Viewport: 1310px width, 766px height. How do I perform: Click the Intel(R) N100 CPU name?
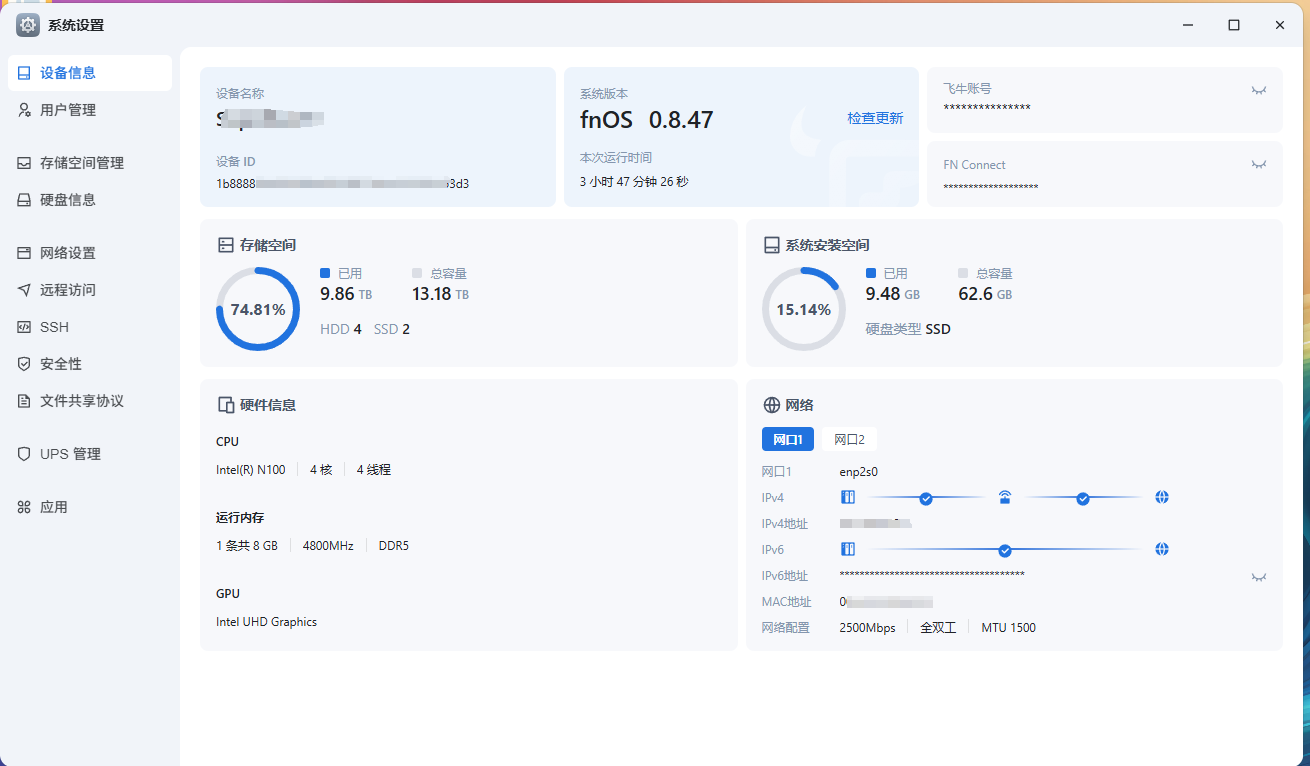pyautogui.click(x=251, y=470)
